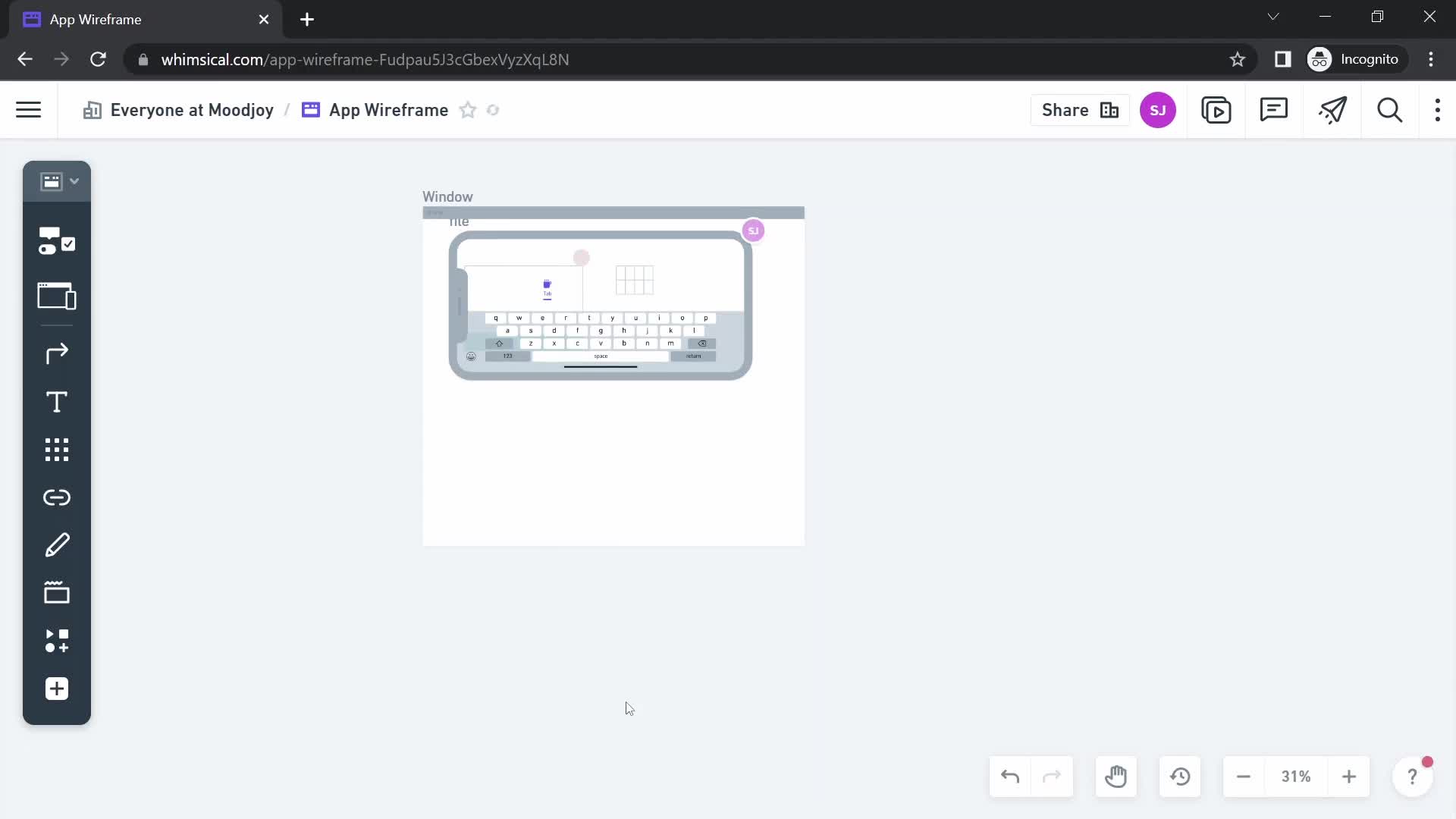Select the Text tool
Image resolution: width=1456 pixels, height=819 pixels.
(56, 402)
